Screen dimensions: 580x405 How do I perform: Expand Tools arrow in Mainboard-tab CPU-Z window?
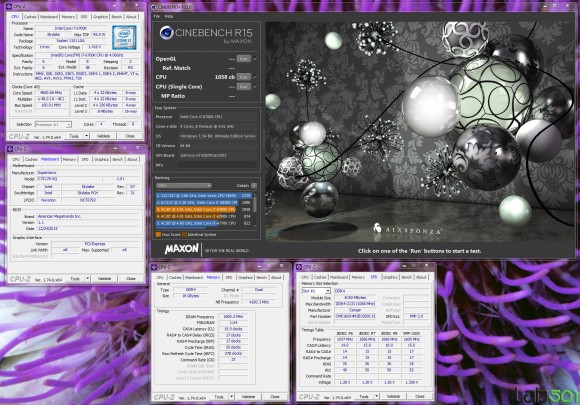pos(88,279)
